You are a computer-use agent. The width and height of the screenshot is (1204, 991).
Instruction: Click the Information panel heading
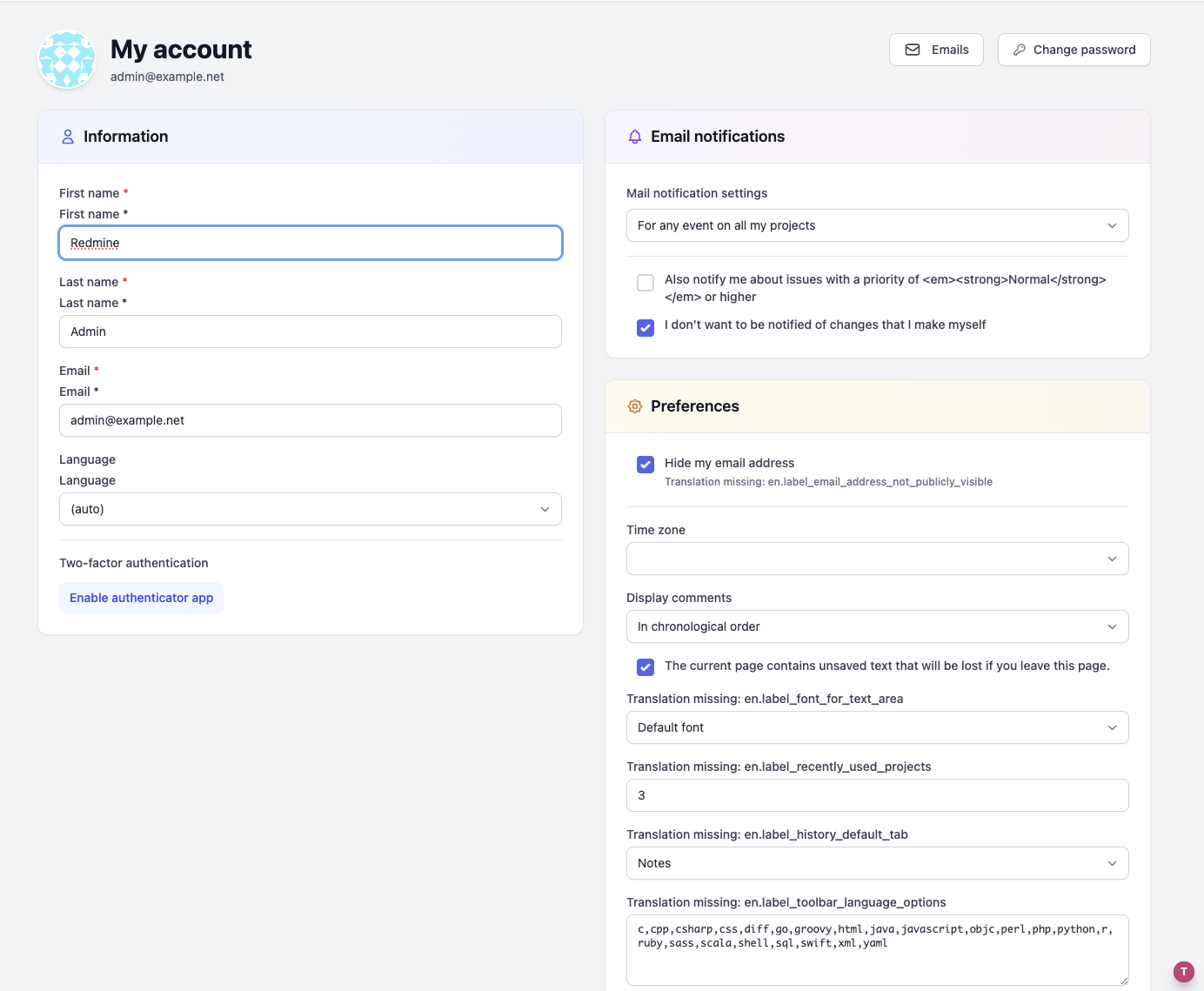pyautogui.click(x=126, y=137)
